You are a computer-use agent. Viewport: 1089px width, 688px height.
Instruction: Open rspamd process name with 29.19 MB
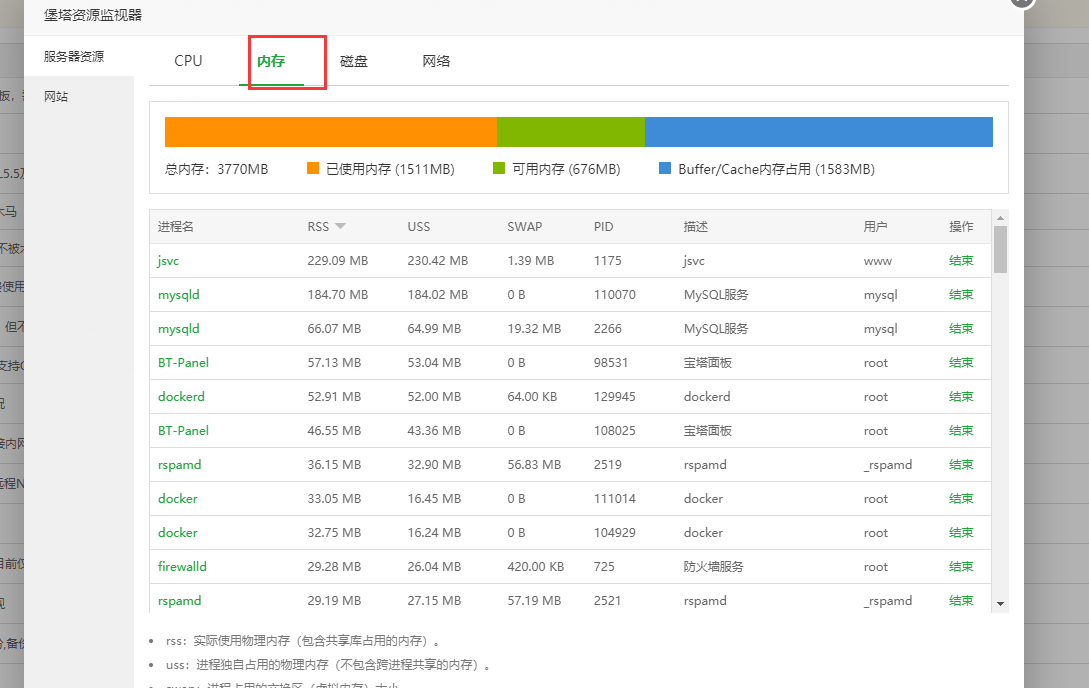coord(179,601)
